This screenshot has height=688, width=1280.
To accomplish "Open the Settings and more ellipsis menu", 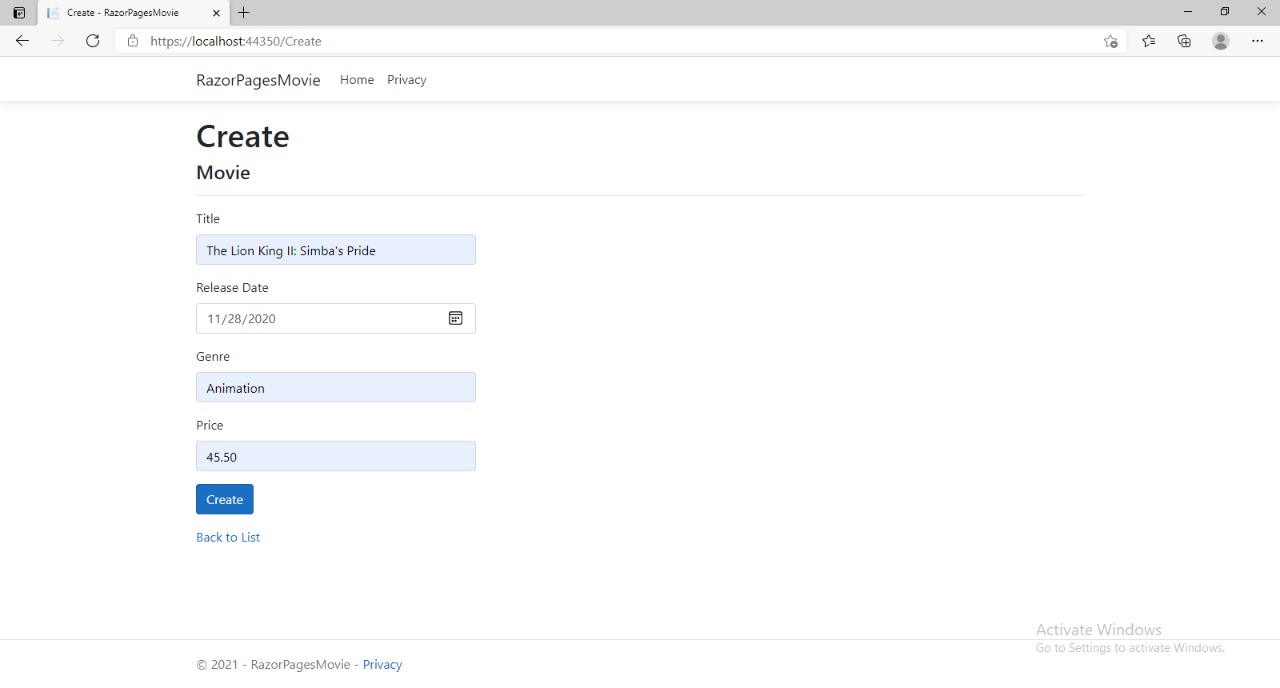I will pos(1257,41).
